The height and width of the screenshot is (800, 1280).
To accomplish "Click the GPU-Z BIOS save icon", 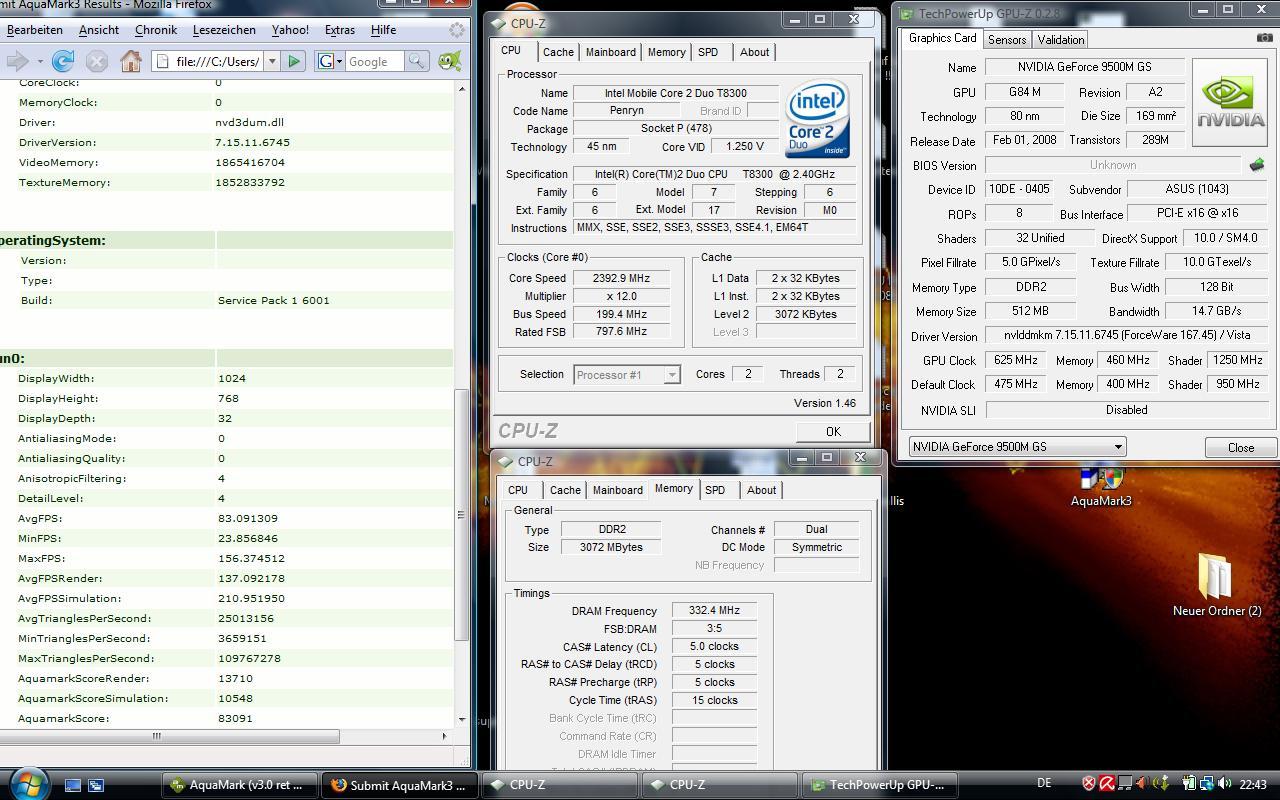I will [x=1257, y=164].
